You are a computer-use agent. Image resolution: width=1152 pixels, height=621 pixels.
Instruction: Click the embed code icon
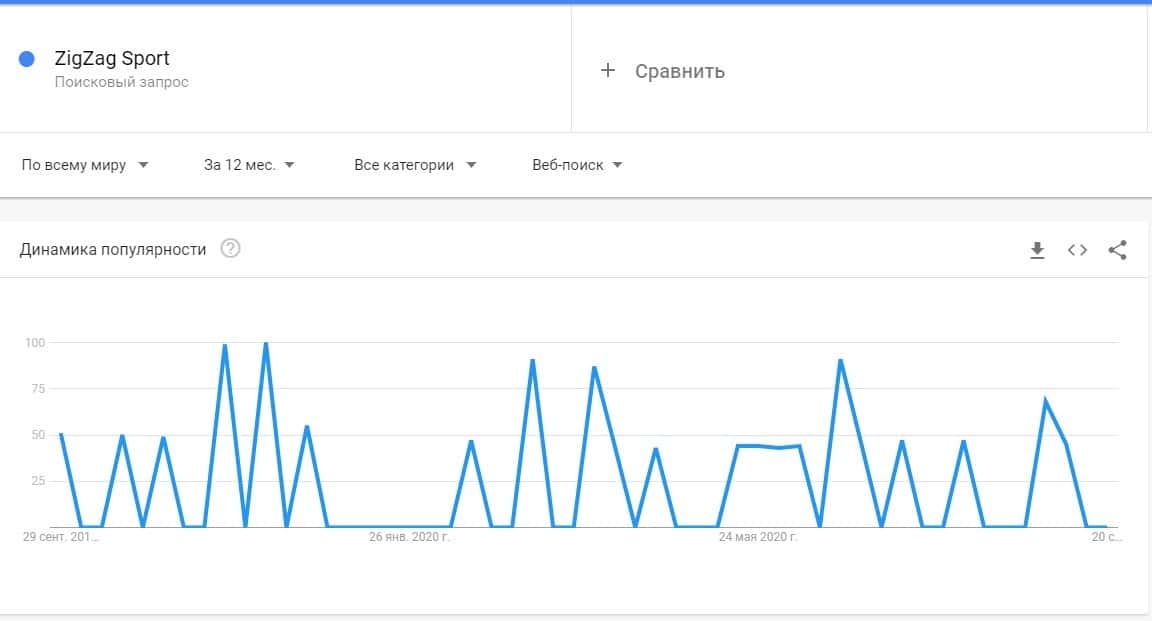click(x=1077, y=250)
